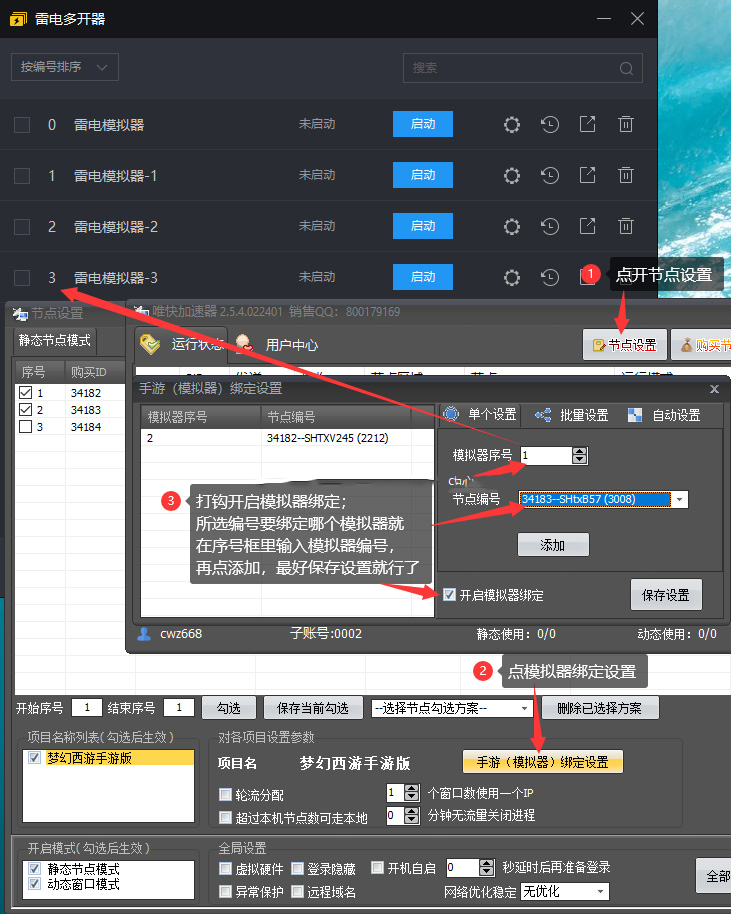
Task: Open settings gear for 雷电模拟器 row 0
Action: pos(511,124)
